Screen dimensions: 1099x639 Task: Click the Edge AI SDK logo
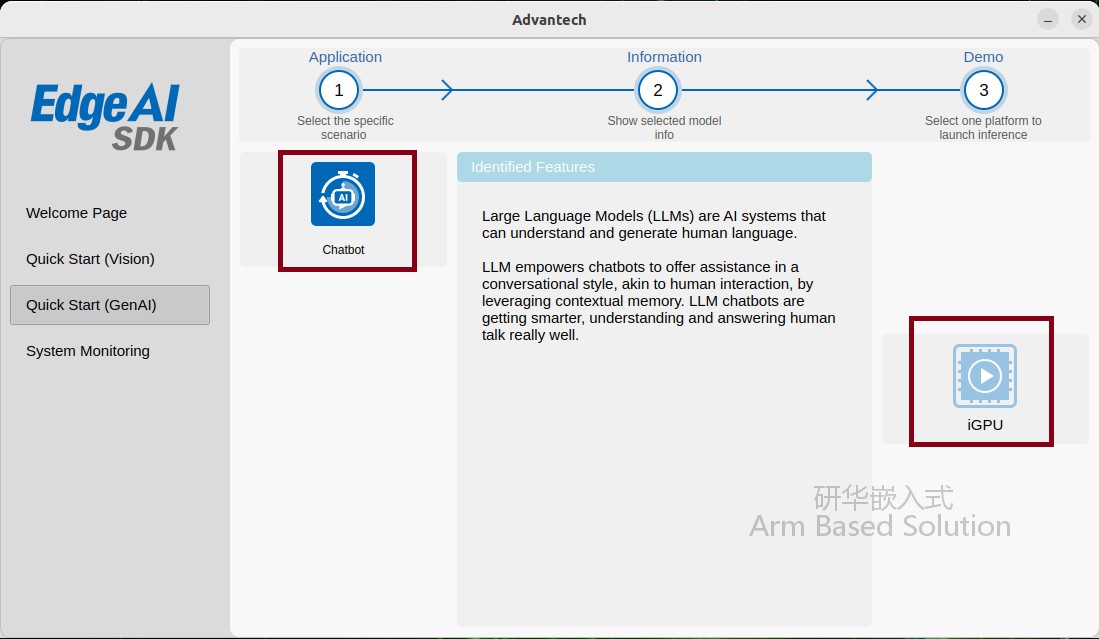[x=105, y=116]
